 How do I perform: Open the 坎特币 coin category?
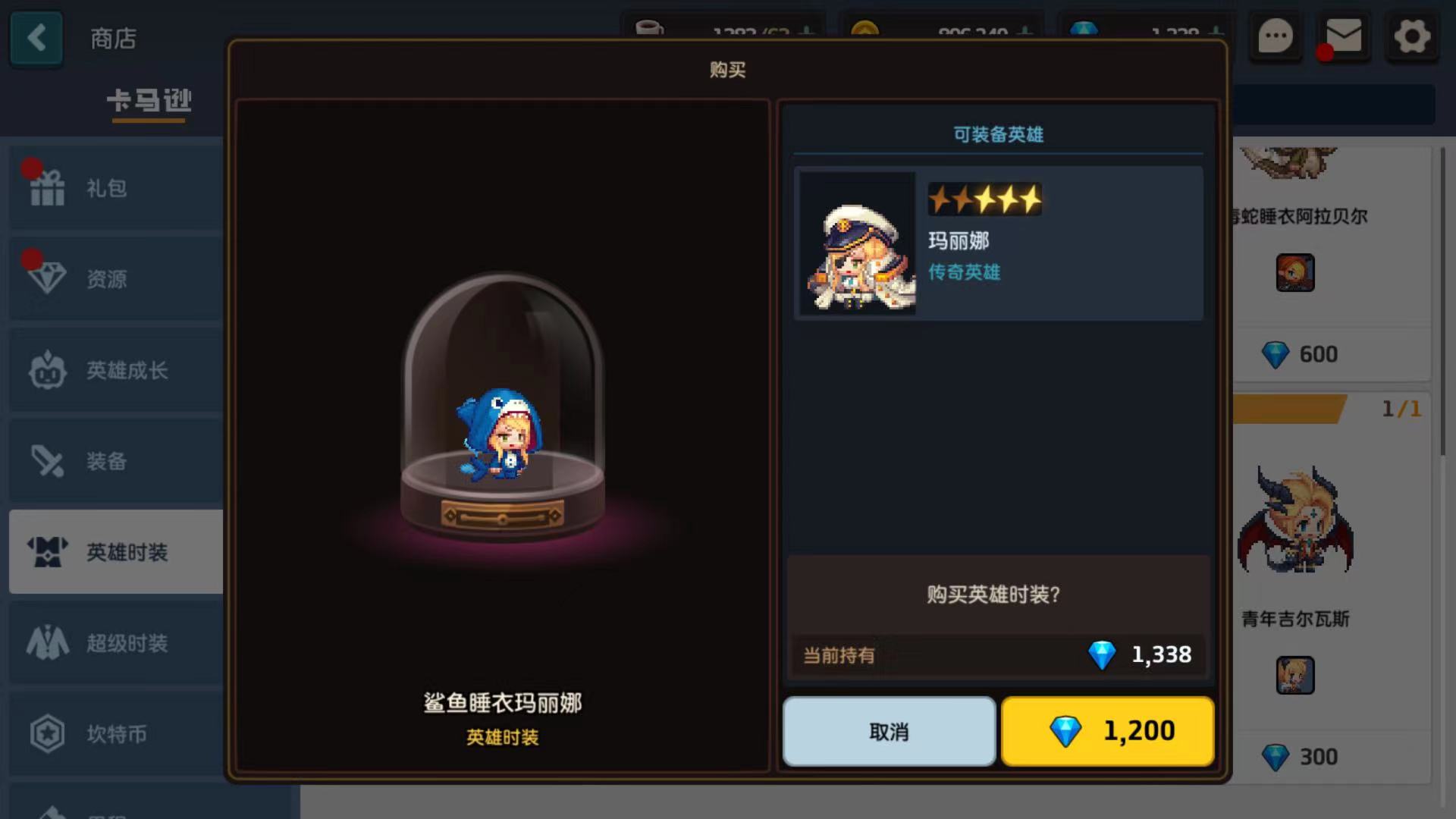click(116, 734)
